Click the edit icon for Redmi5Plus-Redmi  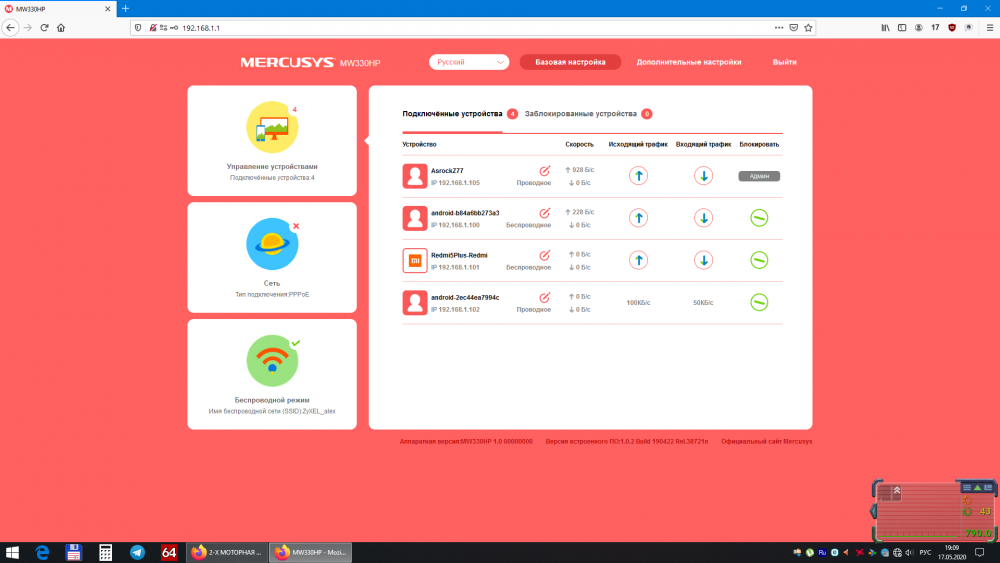pyautogui.click(x=545, y=255)
